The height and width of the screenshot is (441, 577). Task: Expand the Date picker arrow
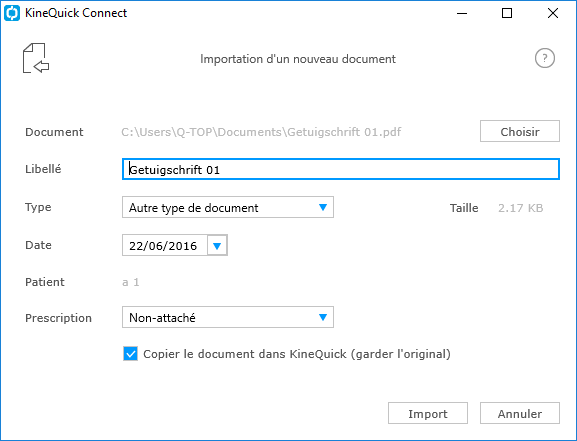[x=217, y=246]
